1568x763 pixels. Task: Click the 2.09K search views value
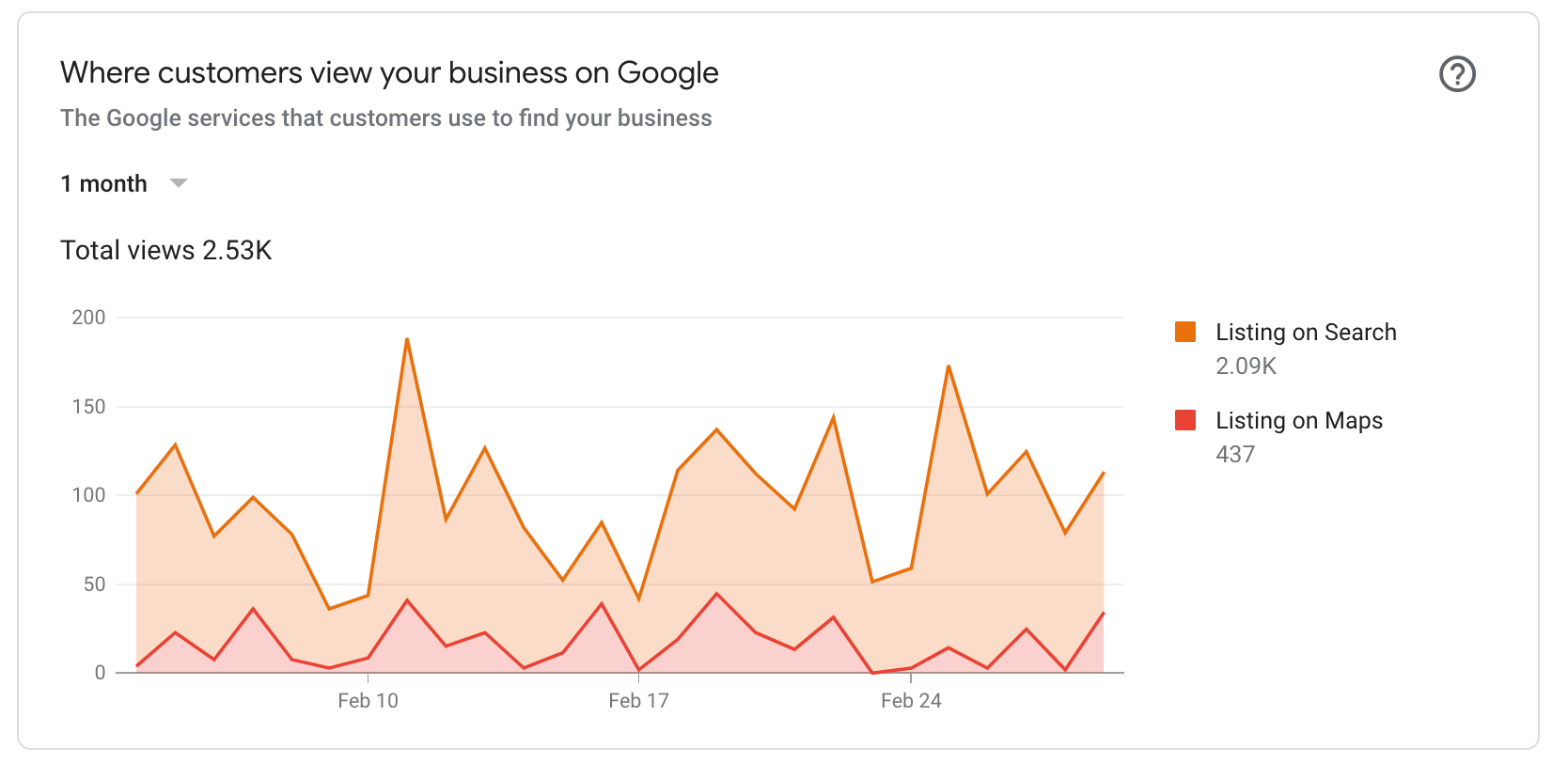1246,366
